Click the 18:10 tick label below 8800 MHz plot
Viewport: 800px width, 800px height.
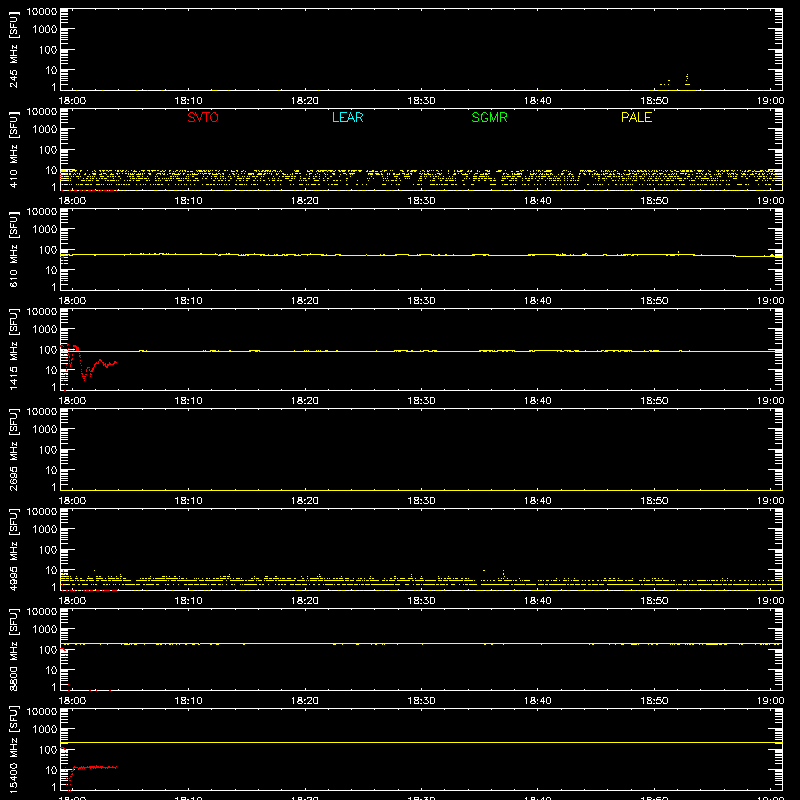(x=188, y=701)
